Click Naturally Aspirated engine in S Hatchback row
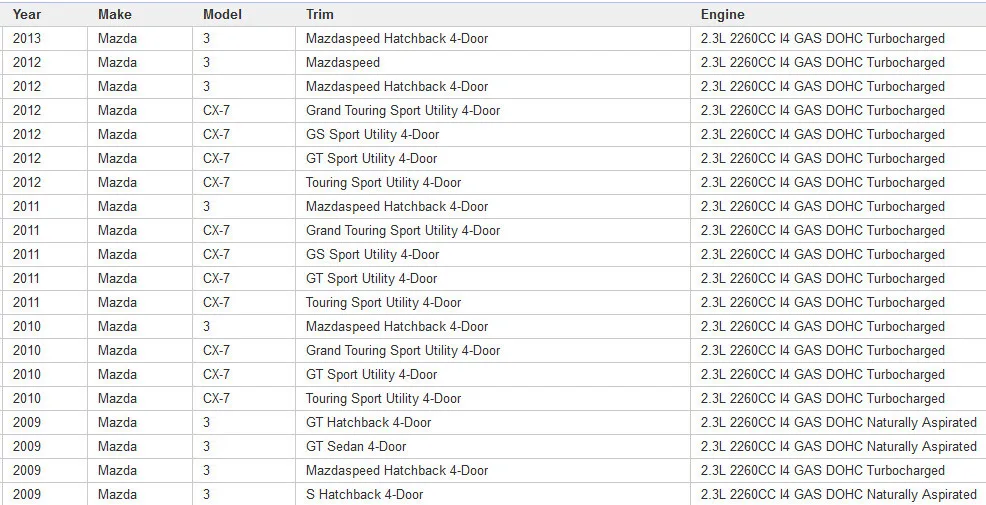This screenshot has height=505, width=986. [x=838, y=494]
